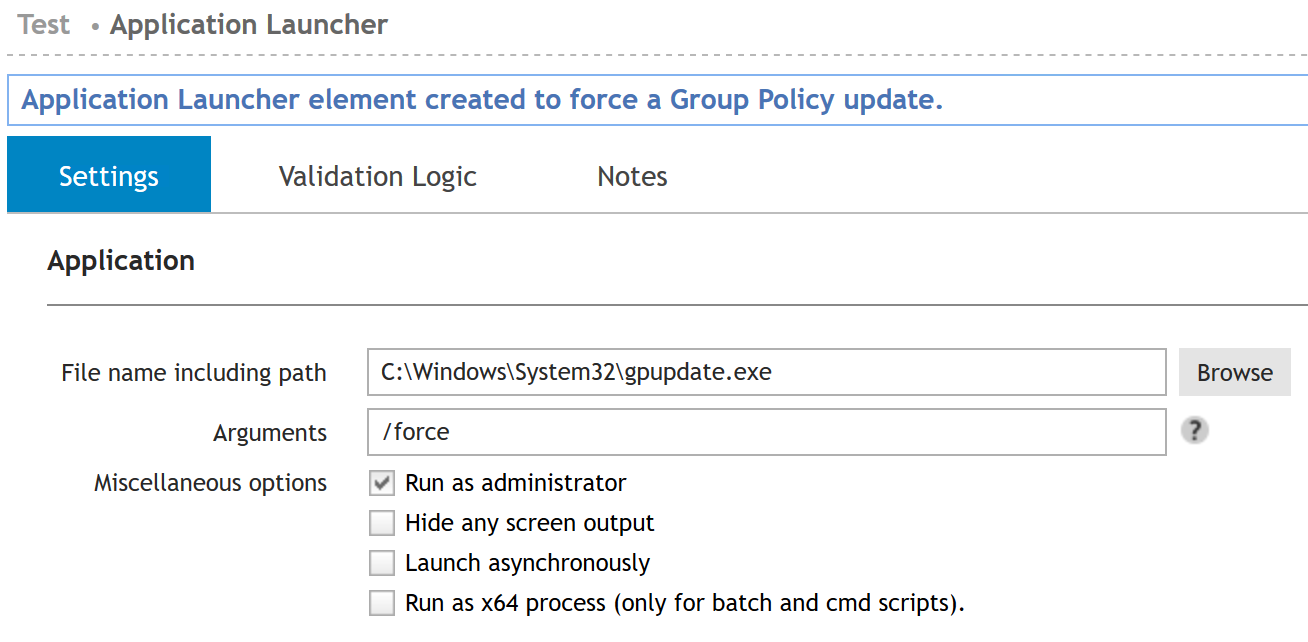
Task: Check Run as x64 process option
Action: pos(381,602)
